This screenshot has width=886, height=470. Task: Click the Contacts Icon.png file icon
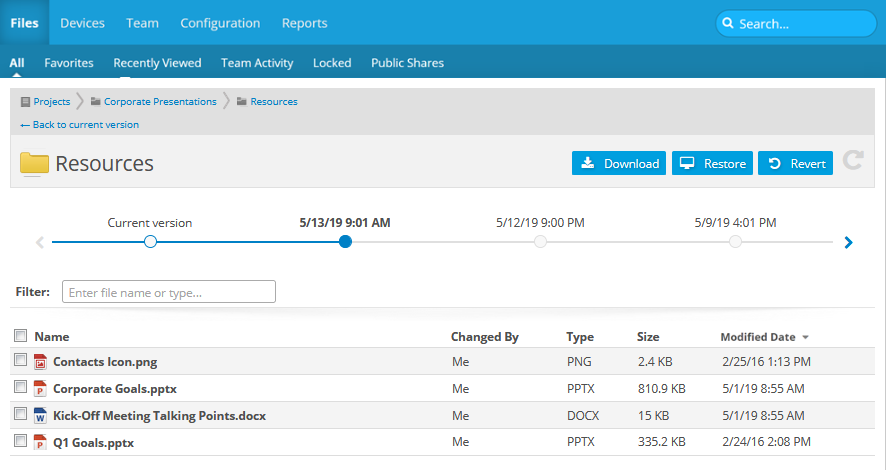point(41,361)
